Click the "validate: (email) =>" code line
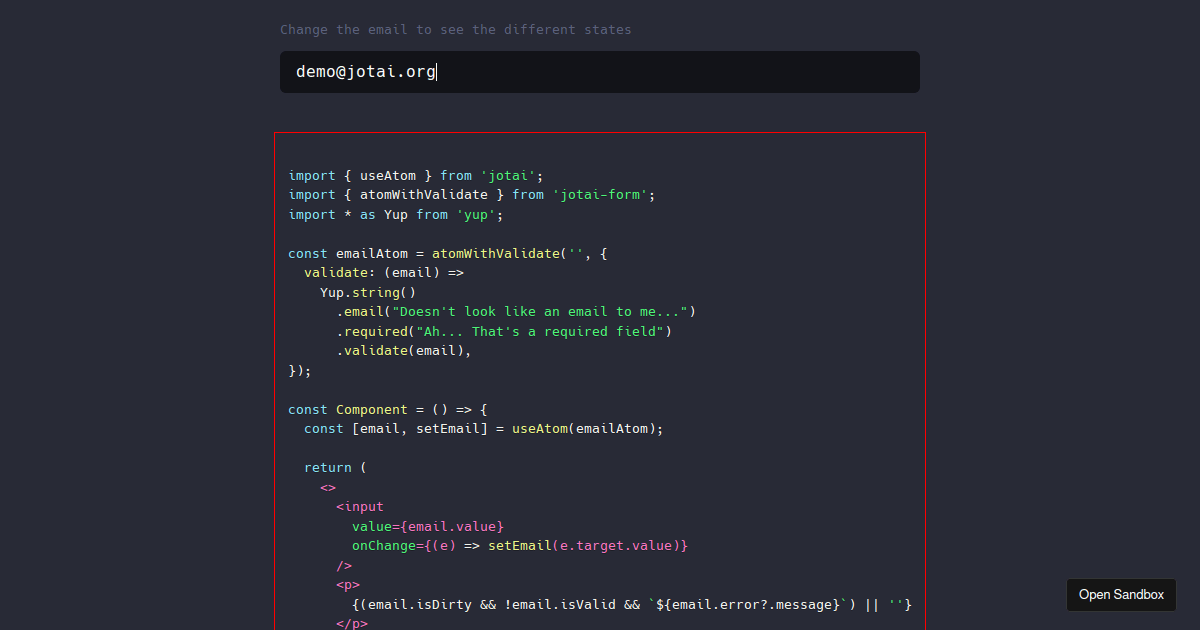Screen dimensions: 1200x630 (x=384, y=273)
